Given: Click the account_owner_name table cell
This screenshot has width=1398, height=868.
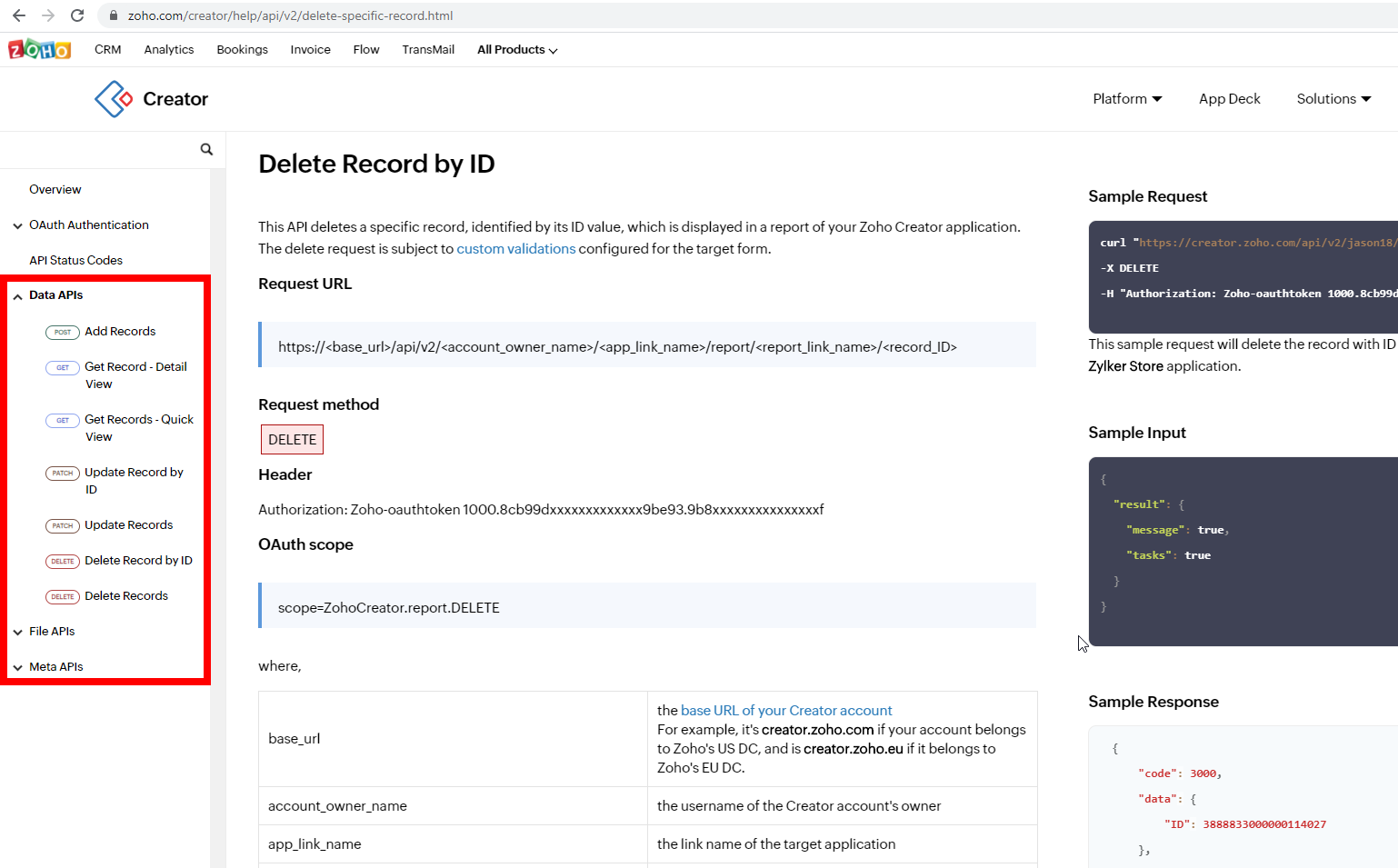Looking at the screenshot, I should [453, 806].
